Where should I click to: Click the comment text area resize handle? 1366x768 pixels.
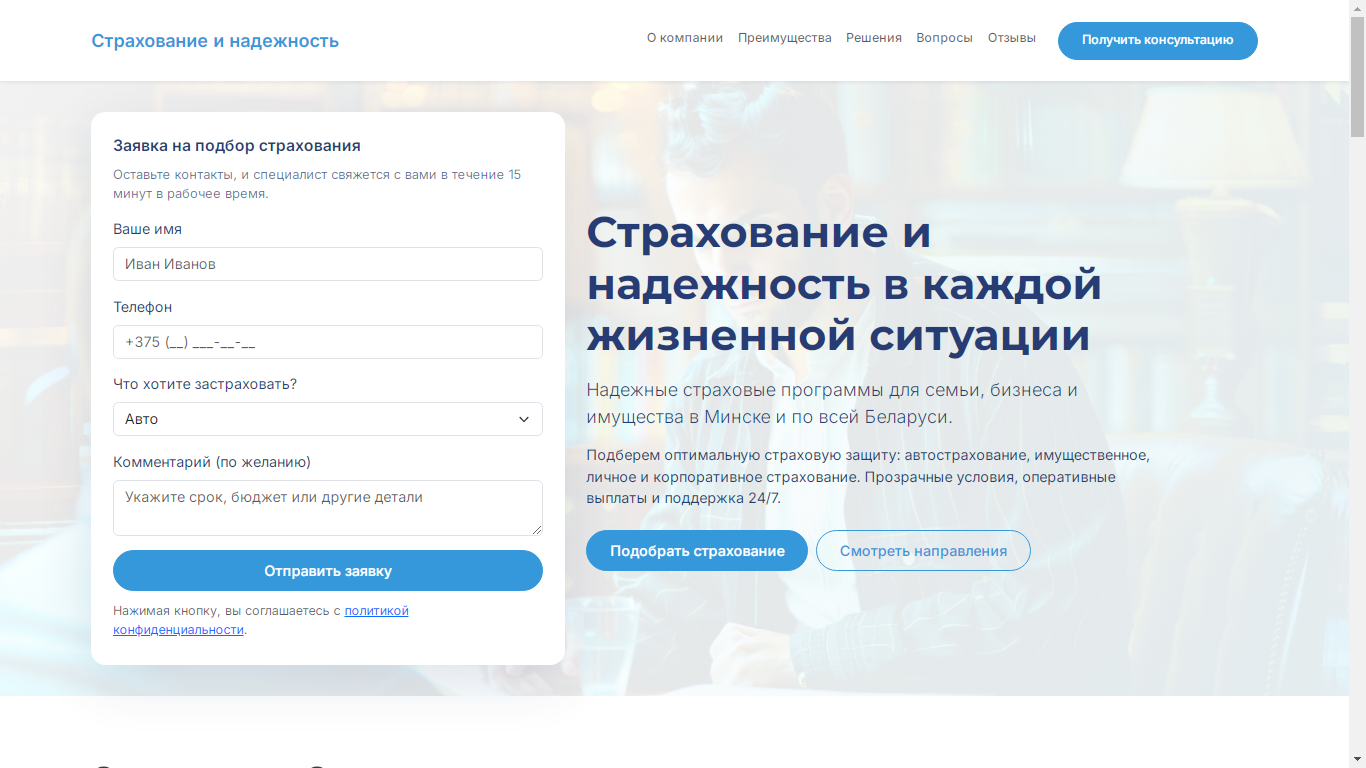pos(537,530)
